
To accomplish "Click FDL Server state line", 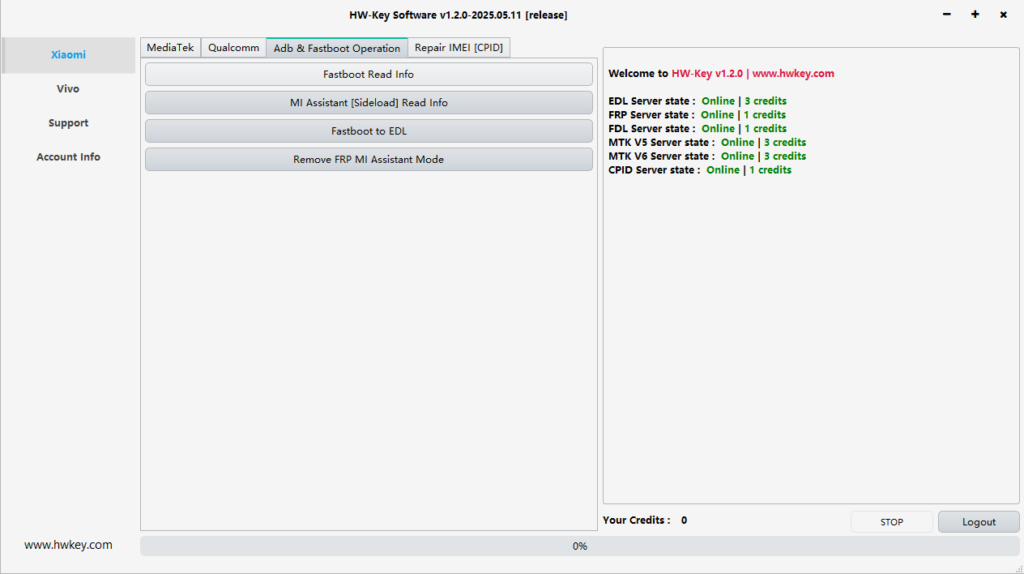I will [697, 129].
